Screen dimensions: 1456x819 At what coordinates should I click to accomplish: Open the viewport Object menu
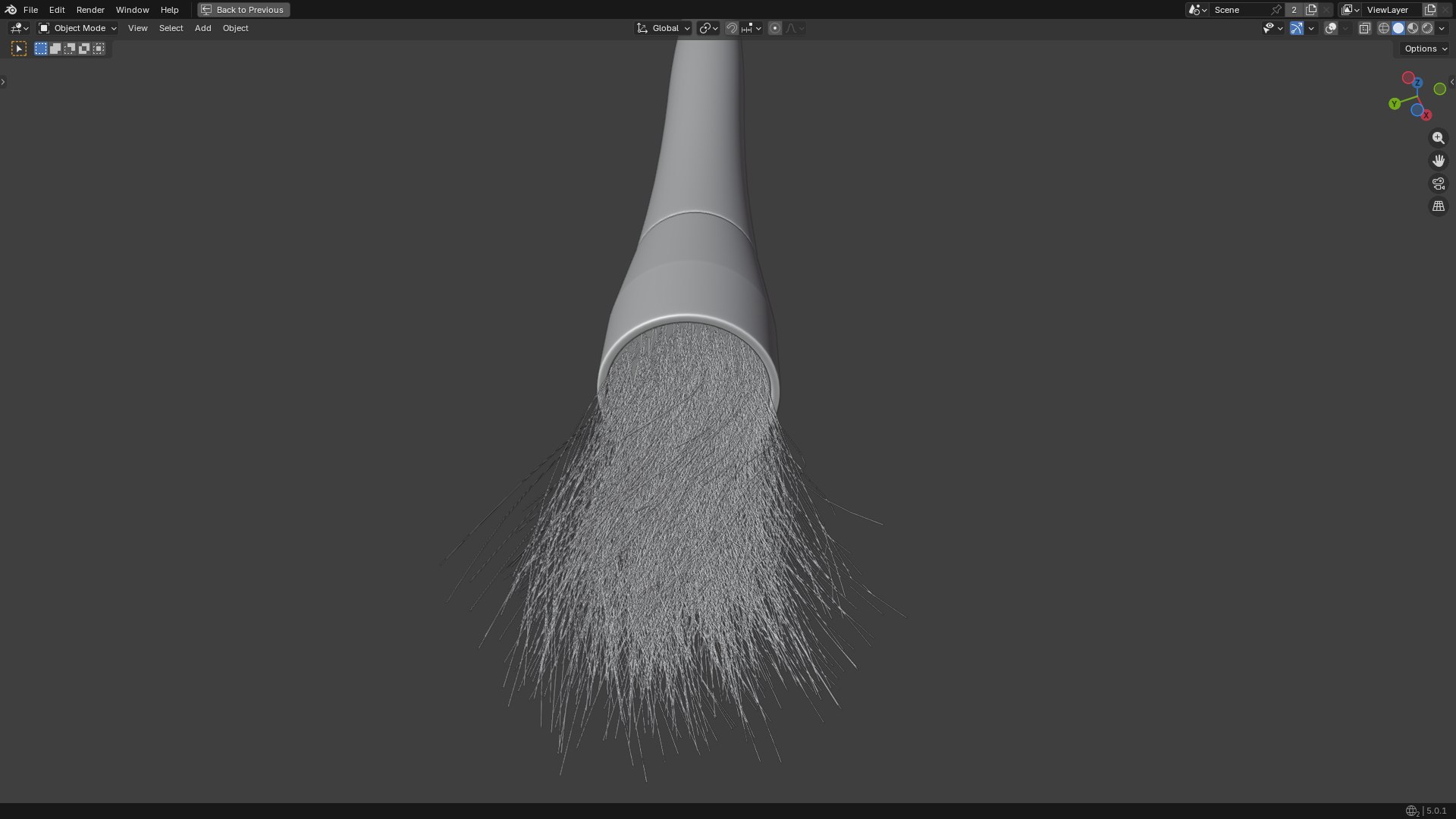pyautogui.click(x=235, y=28)
